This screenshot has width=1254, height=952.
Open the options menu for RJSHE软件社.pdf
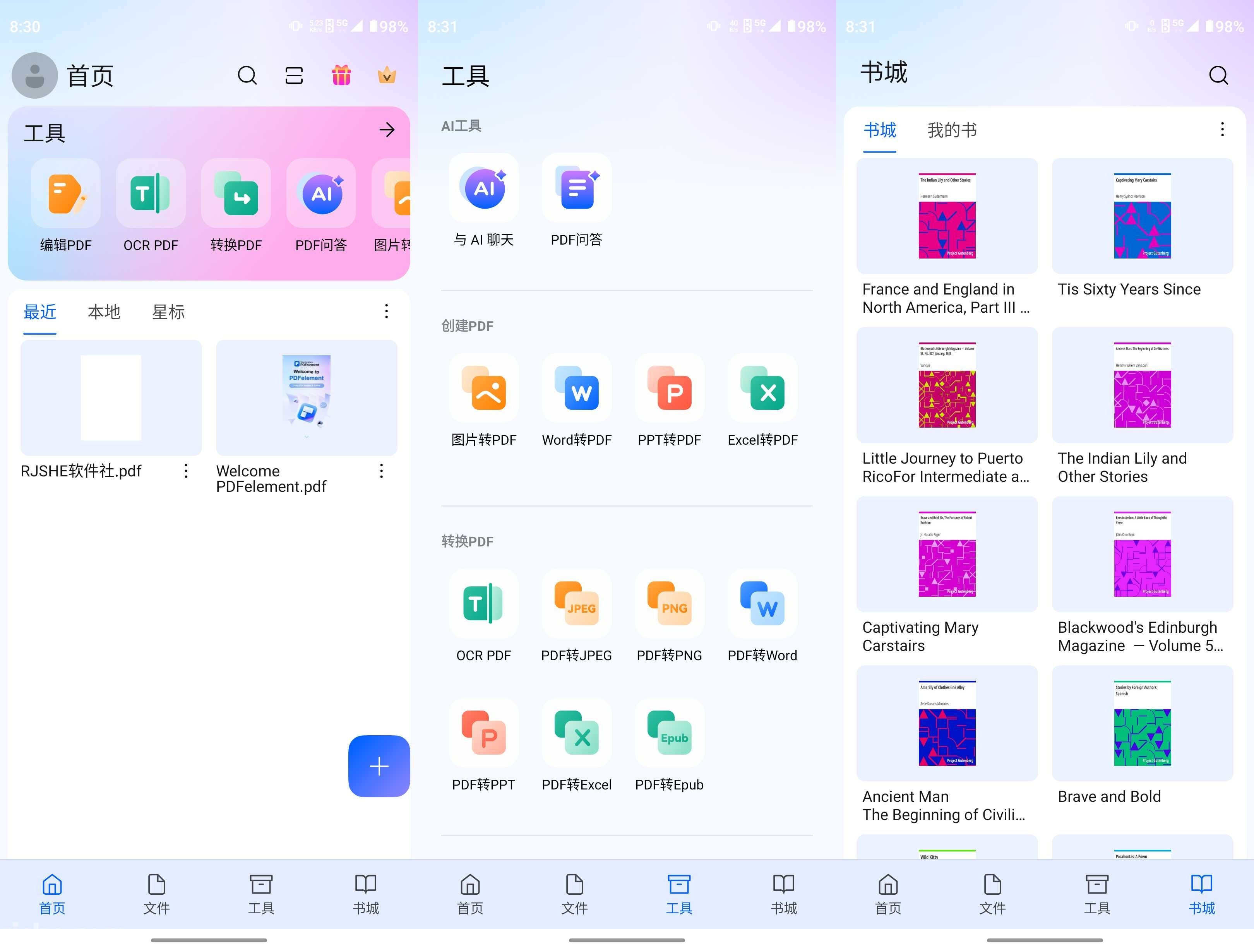tap(185, 471)
